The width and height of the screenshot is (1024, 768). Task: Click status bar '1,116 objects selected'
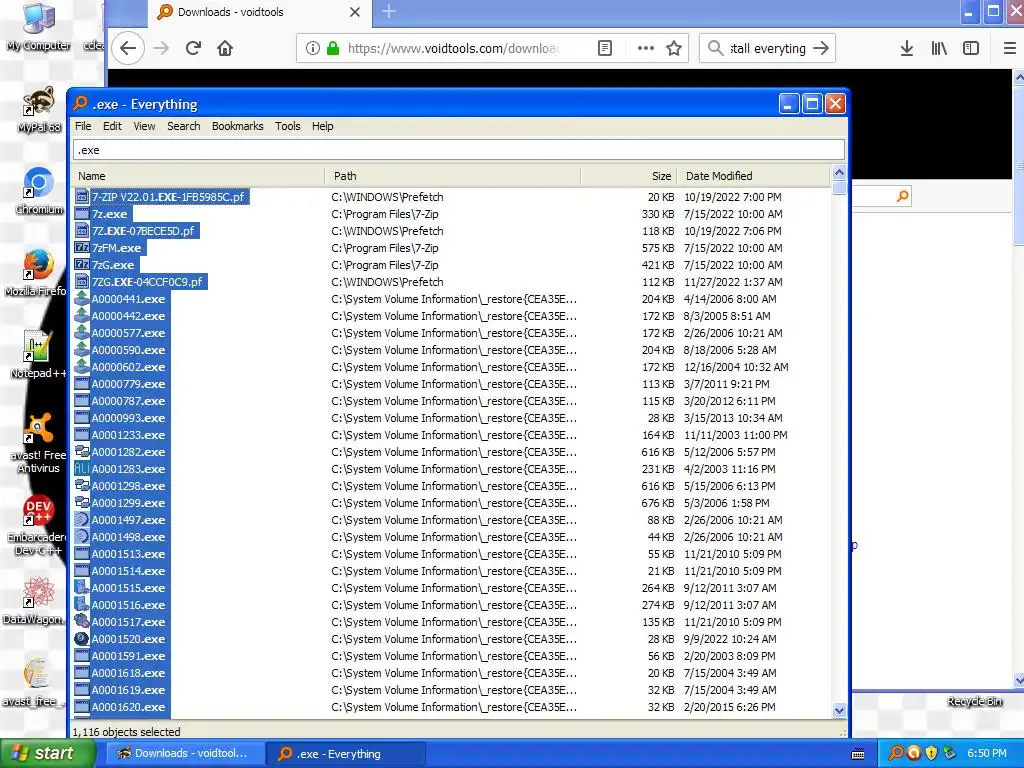126,732
